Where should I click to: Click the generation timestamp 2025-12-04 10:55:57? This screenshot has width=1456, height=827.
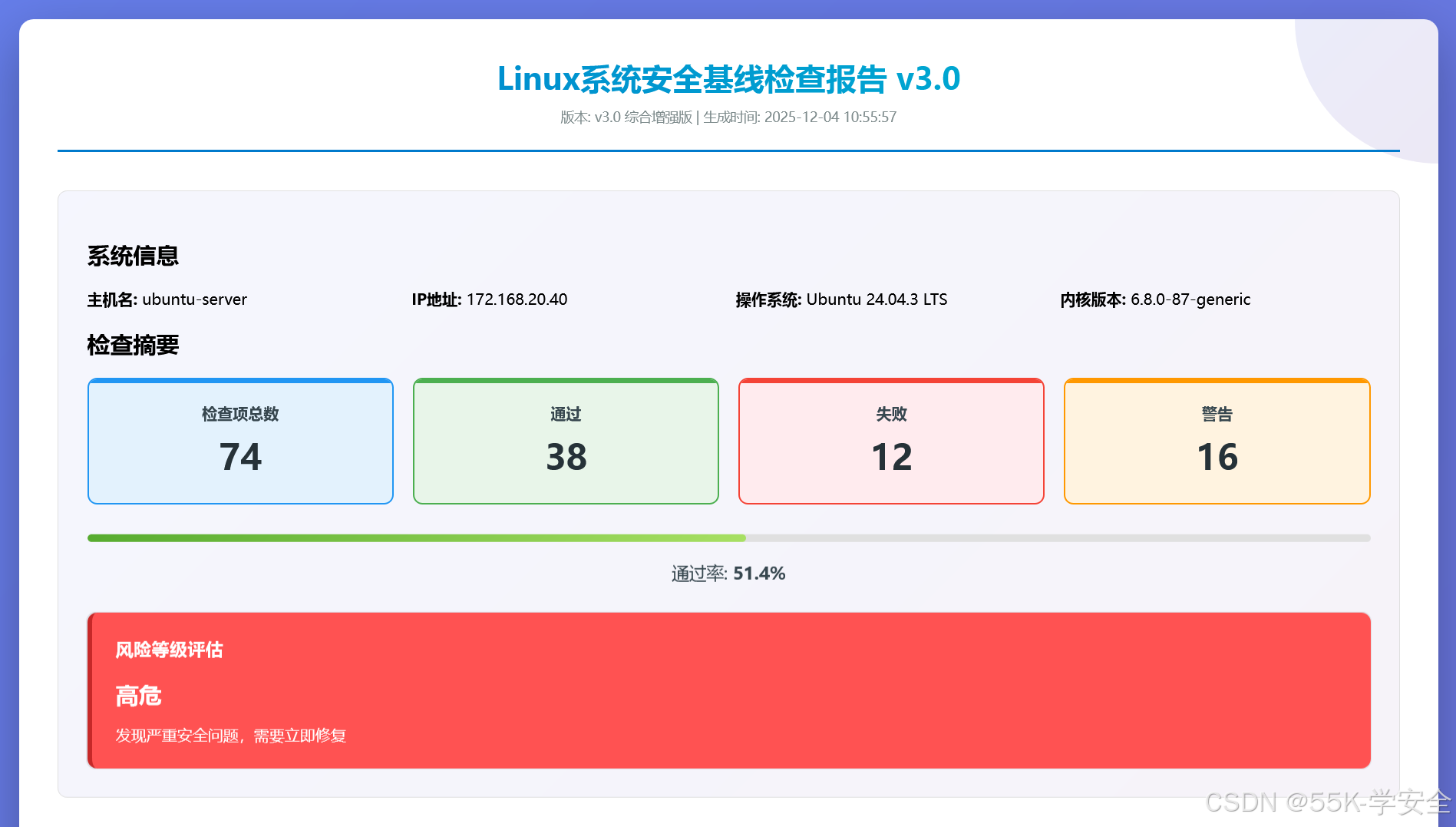[830, 117]
